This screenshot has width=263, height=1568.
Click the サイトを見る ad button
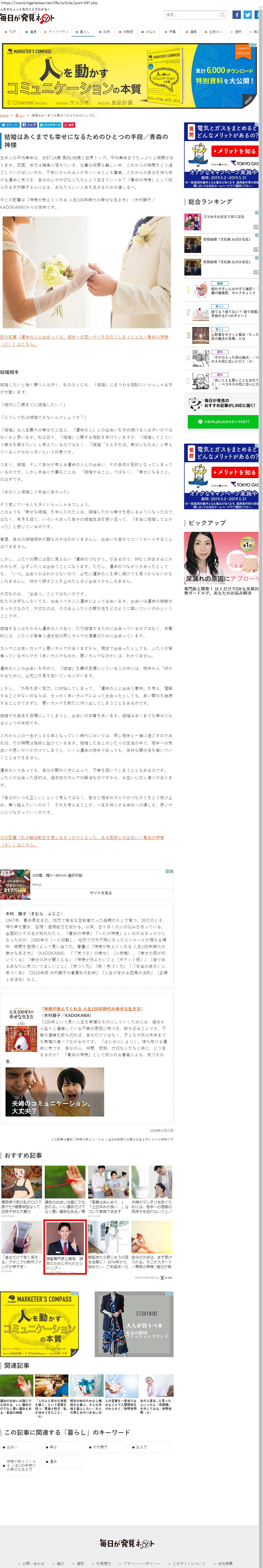point(101,892)
